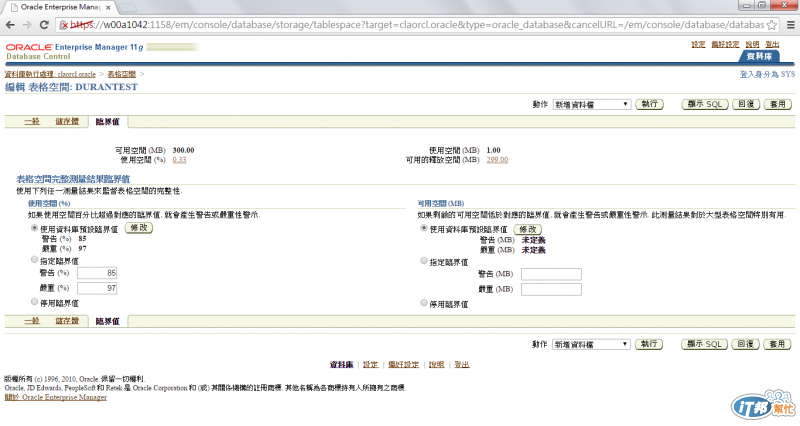Select 指定臨界值 radio under 使用空間 (%)
Image resolution: width=800 pixels, height=426 pixels.
tap(34, 260)
